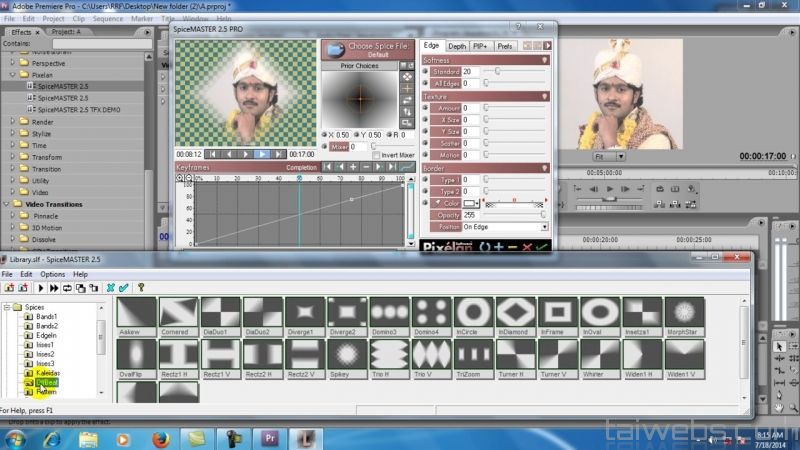Expand the Render effects folder

tap(13, 122)
